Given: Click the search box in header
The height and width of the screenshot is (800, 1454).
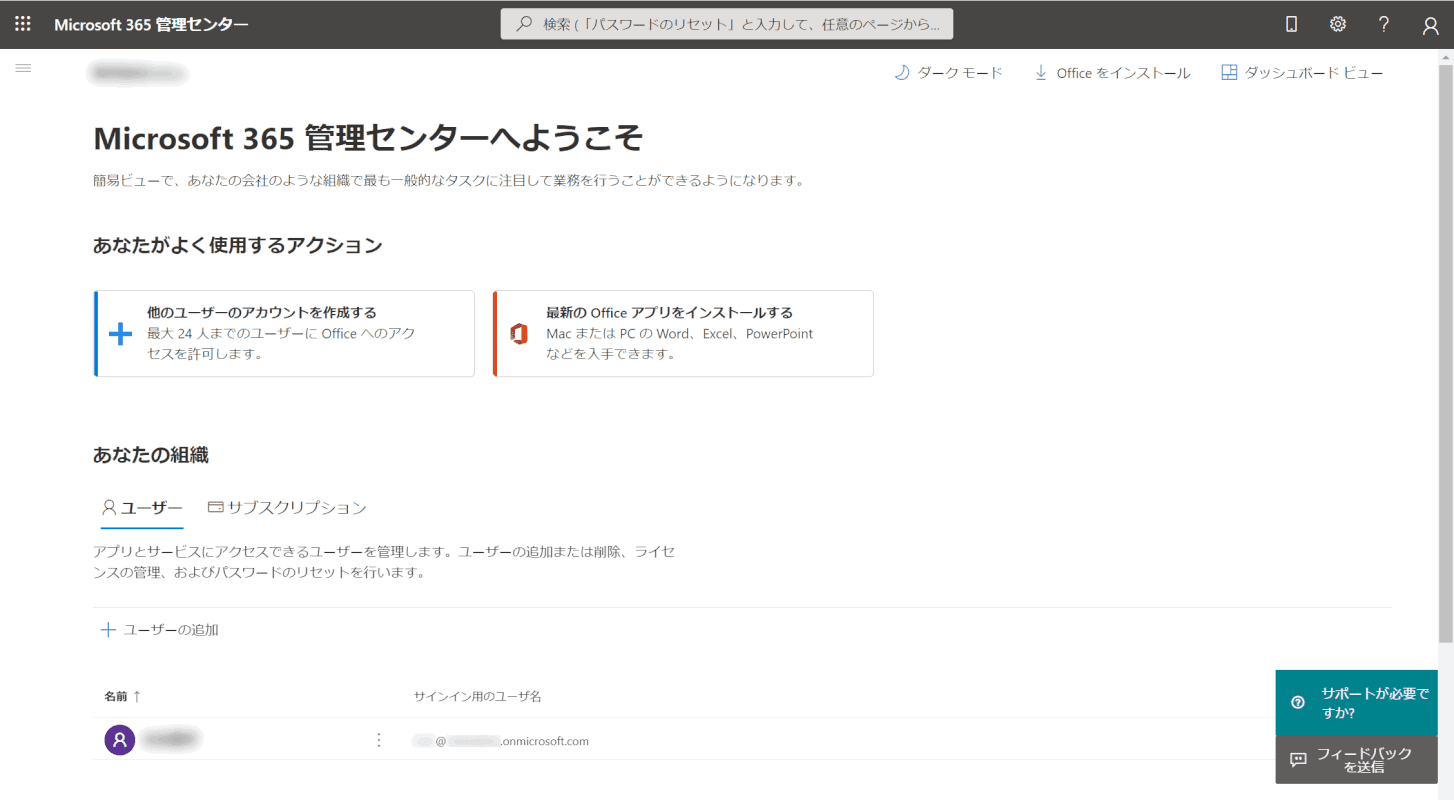Looking at the screenshot, I should pyautogui.click(x=727, y=24).
